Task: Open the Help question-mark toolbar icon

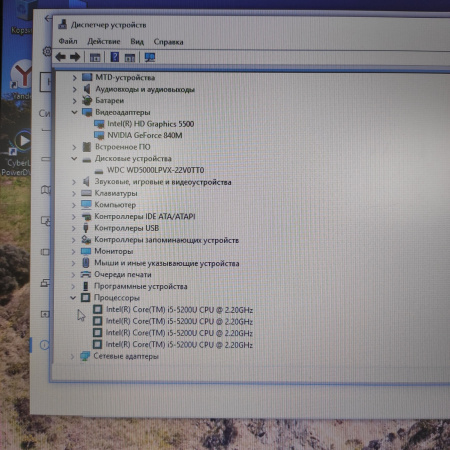Action: (x=115, y=57)
